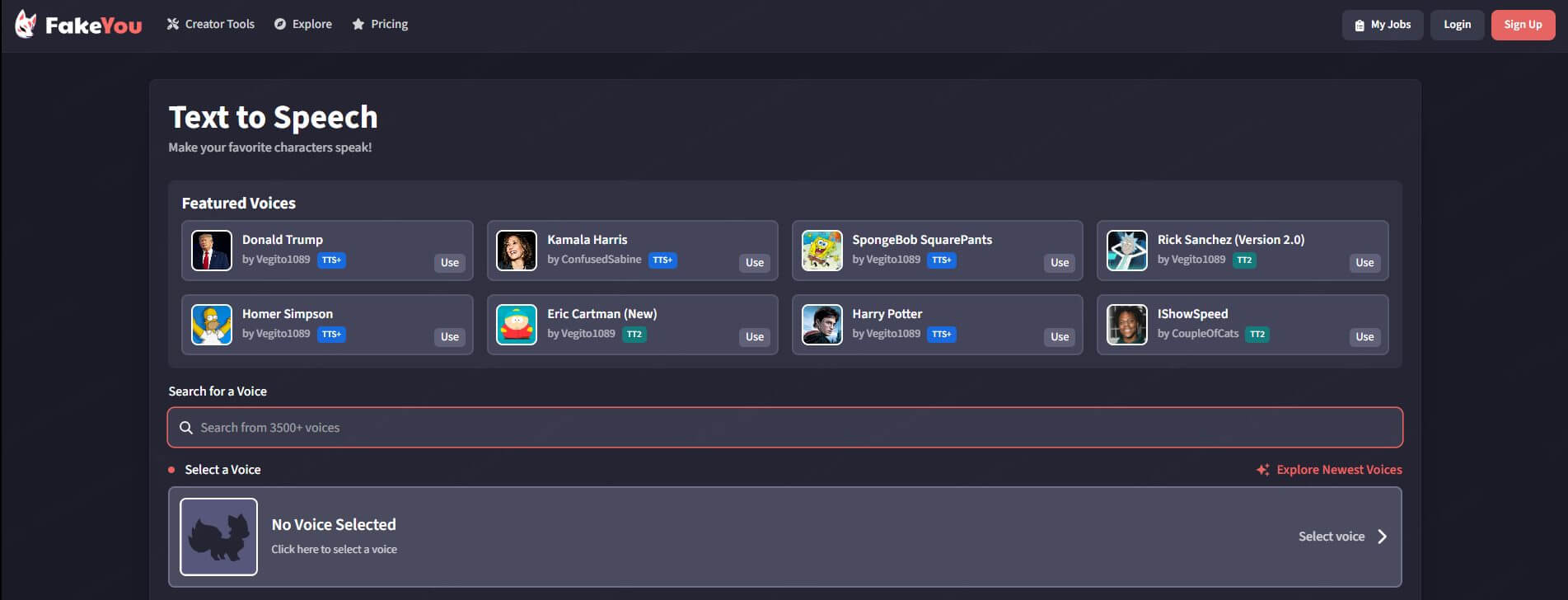
Task: Open the Explore menu
Action: [303, 24]
